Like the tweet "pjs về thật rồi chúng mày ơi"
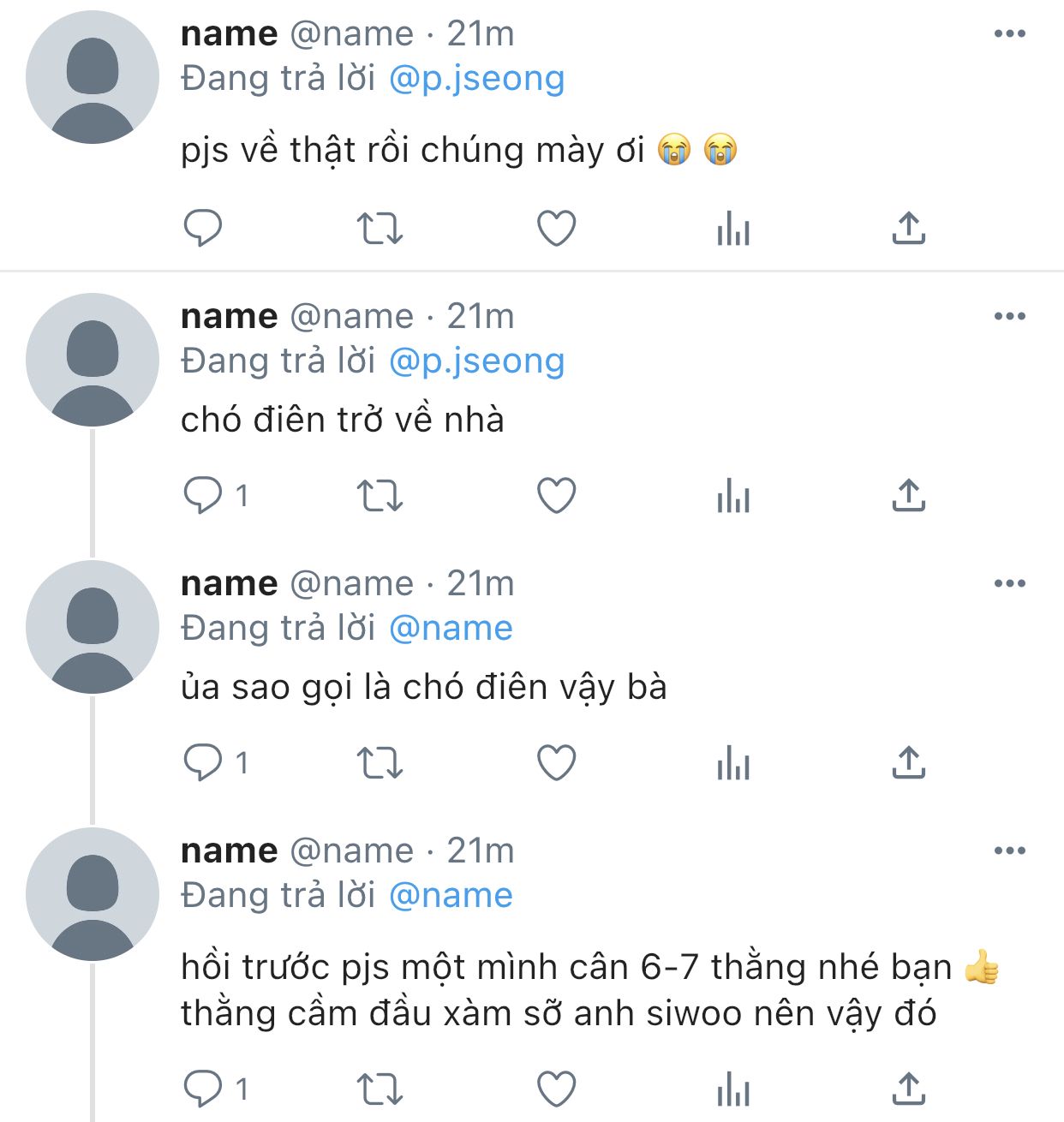The height and width of the screenshot is (1122, 1064). (x=556, y=229)
